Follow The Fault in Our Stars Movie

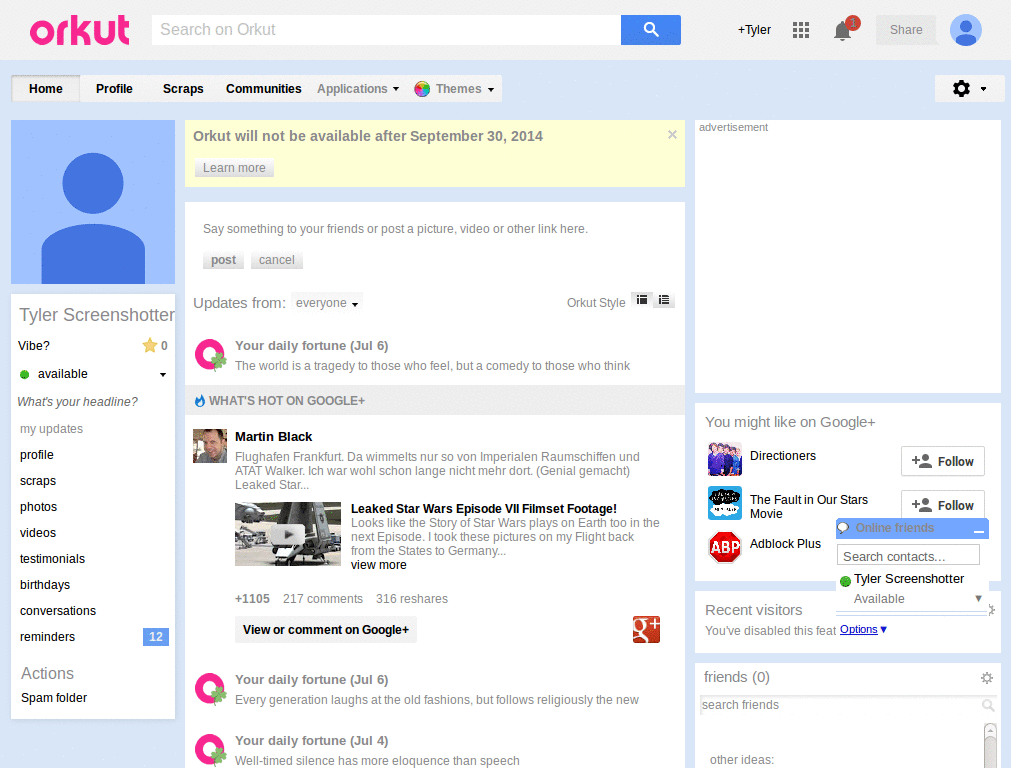[942, 505]
